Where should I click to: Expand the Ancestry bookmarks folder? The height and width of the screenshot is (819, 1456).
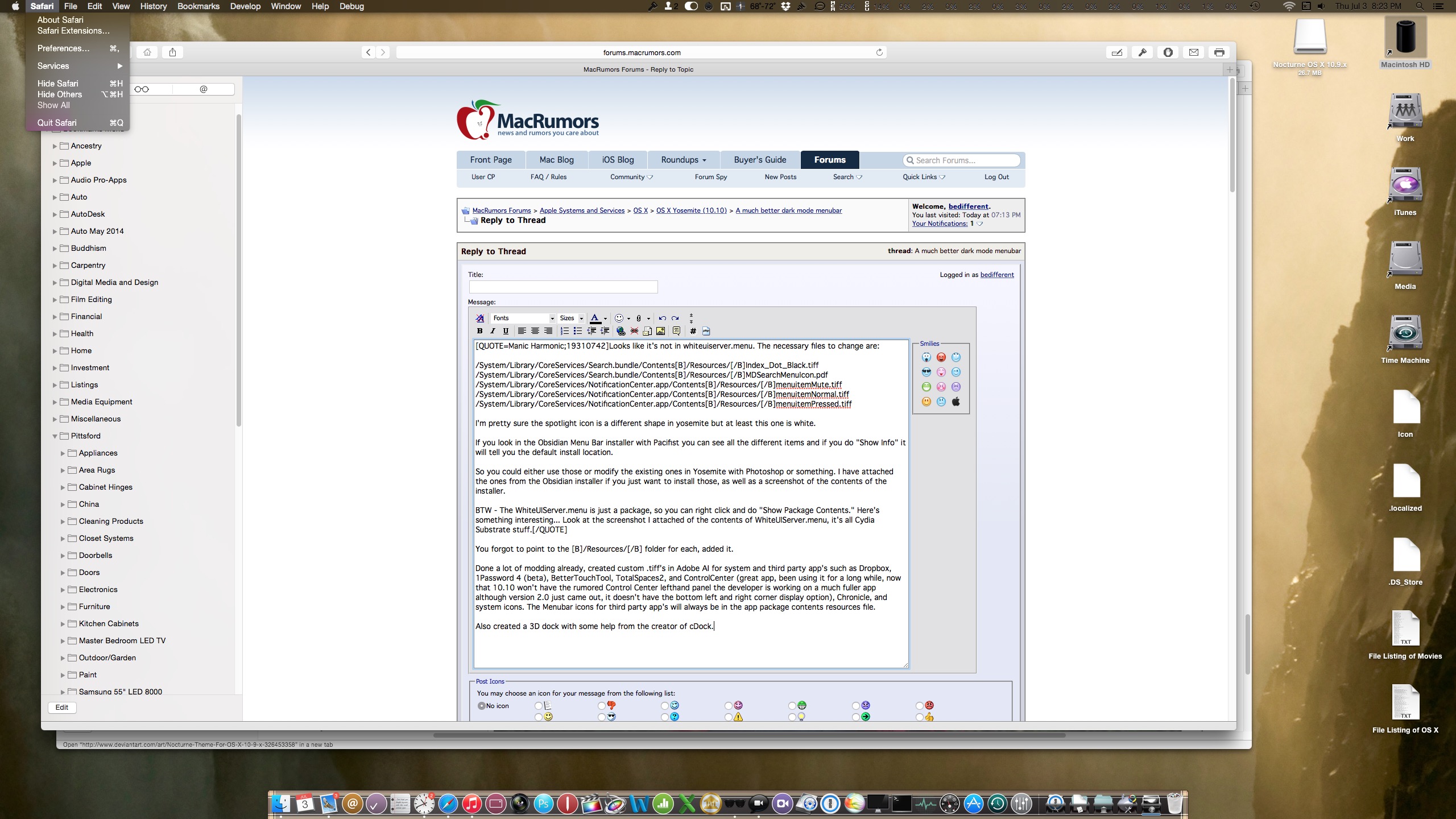point(55,146)
